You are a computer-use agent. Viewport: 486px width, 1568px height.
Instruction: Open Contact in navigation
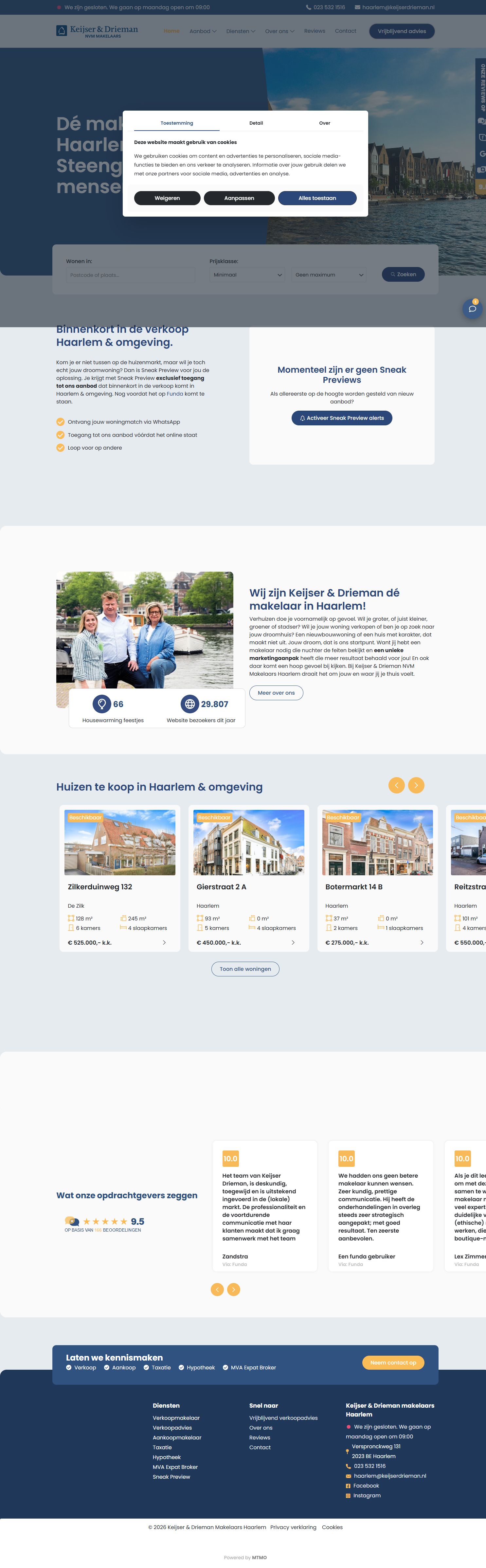click(345, 31)
